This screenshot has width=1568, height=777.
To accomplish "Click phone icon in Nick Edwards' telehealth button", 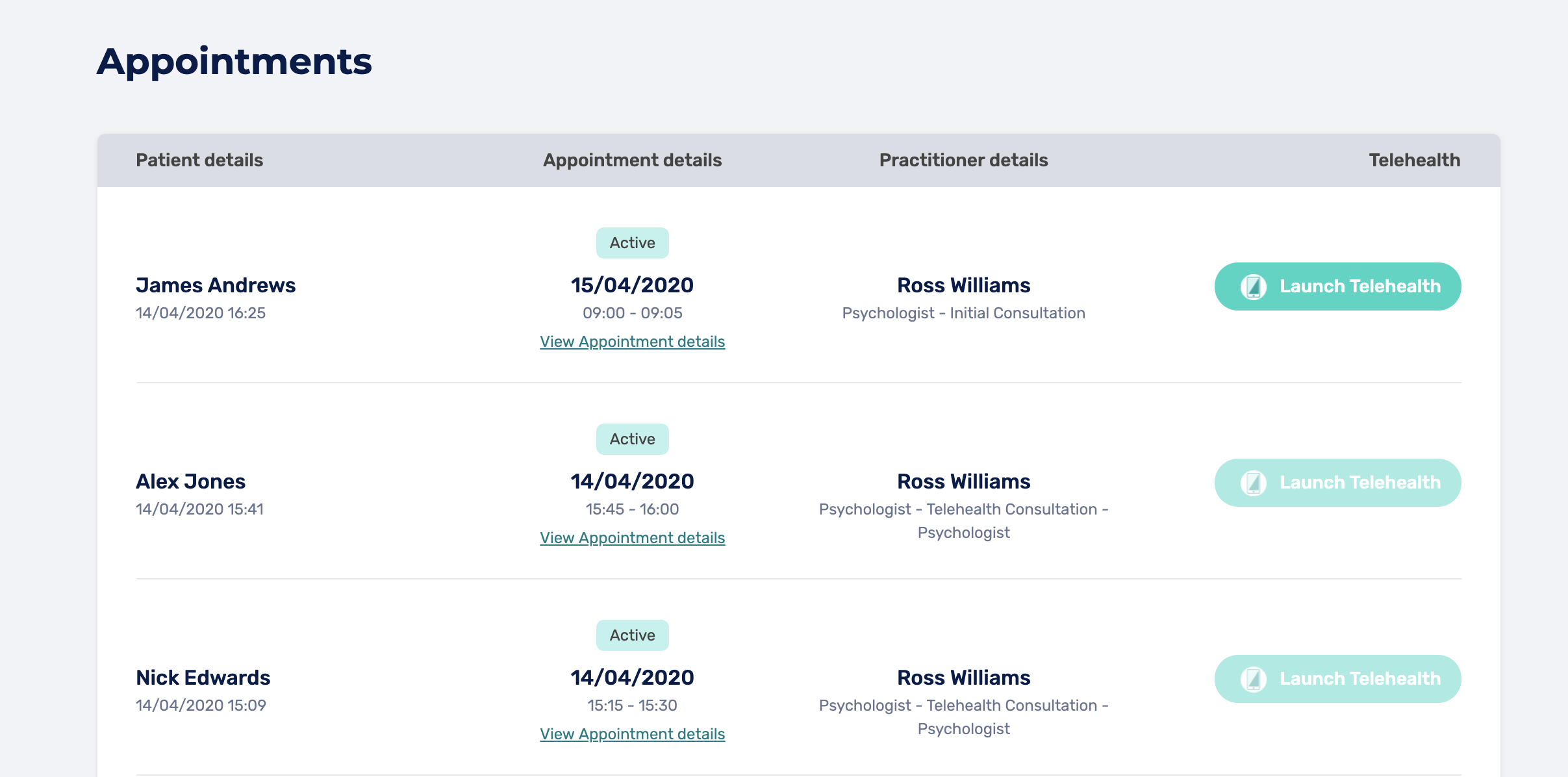I will pyautogui.click(x=1253, y=679).
